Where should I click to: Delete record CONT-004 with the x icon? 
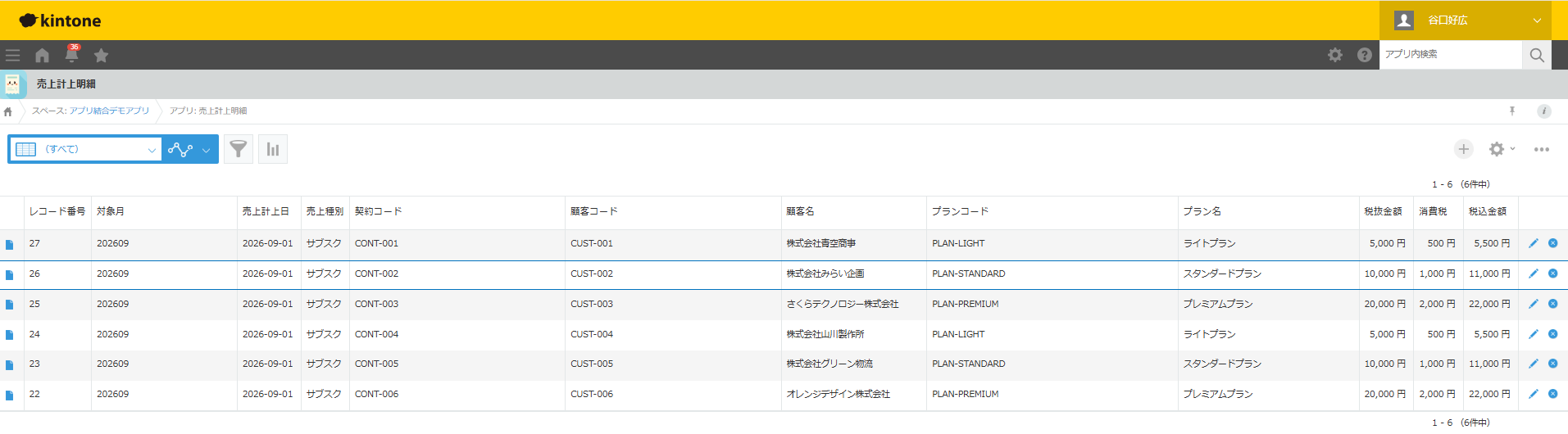[x=1552, y=334]
